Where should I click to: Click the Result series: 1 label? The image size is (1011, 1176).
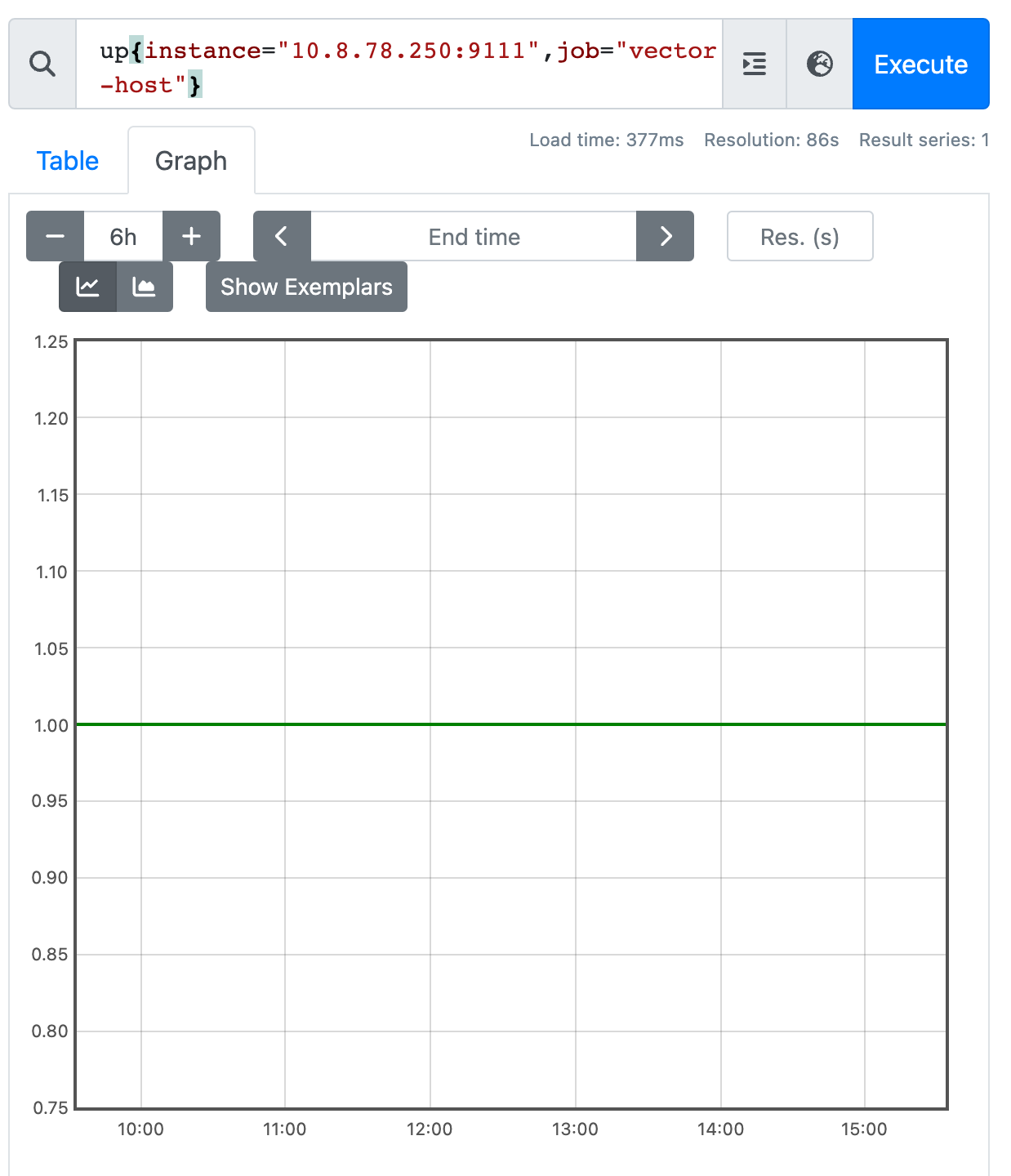923,140
